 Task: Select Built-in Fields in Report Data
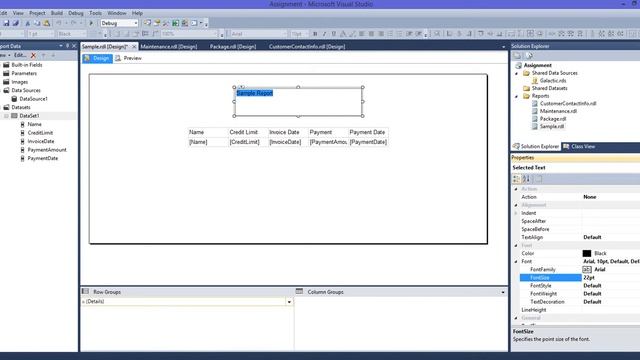27,65
